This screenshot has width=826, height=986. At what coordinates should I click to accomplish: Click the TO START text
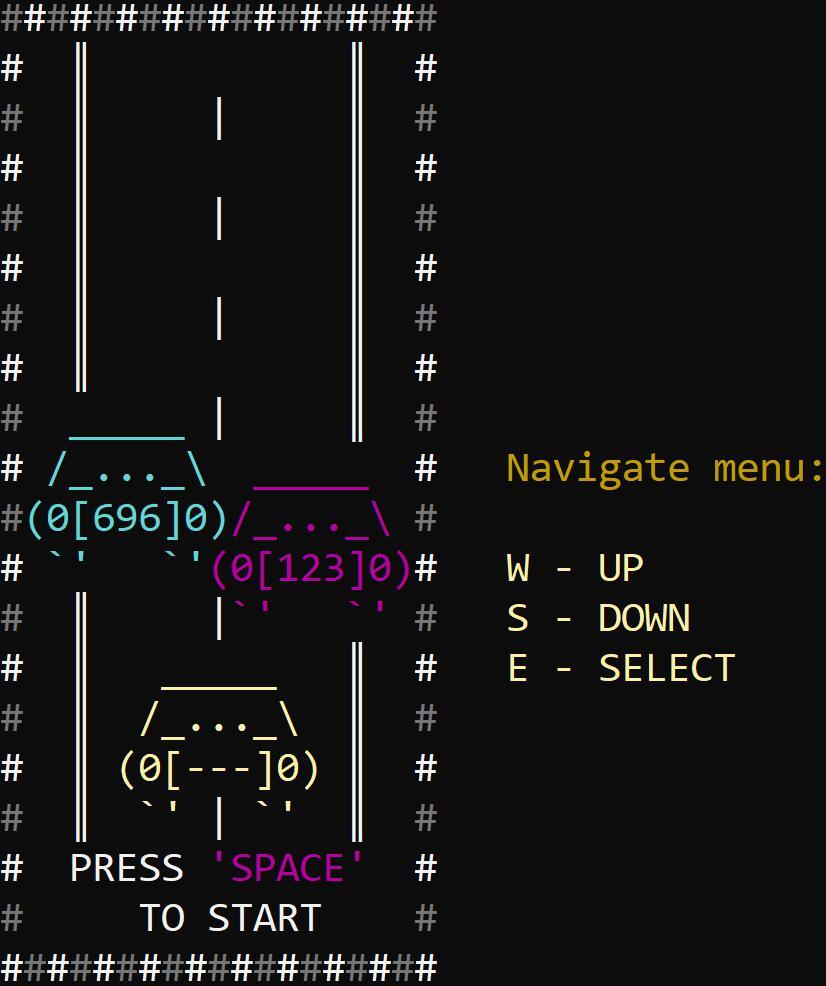(x=230, y=918)
